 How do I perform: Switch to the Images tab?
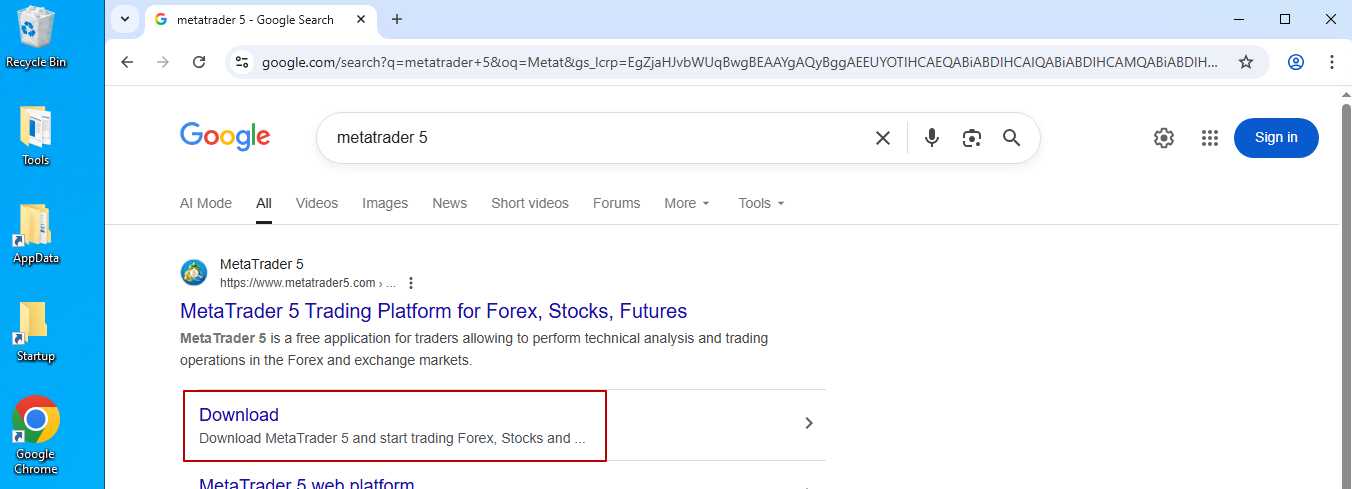(385, 203)
